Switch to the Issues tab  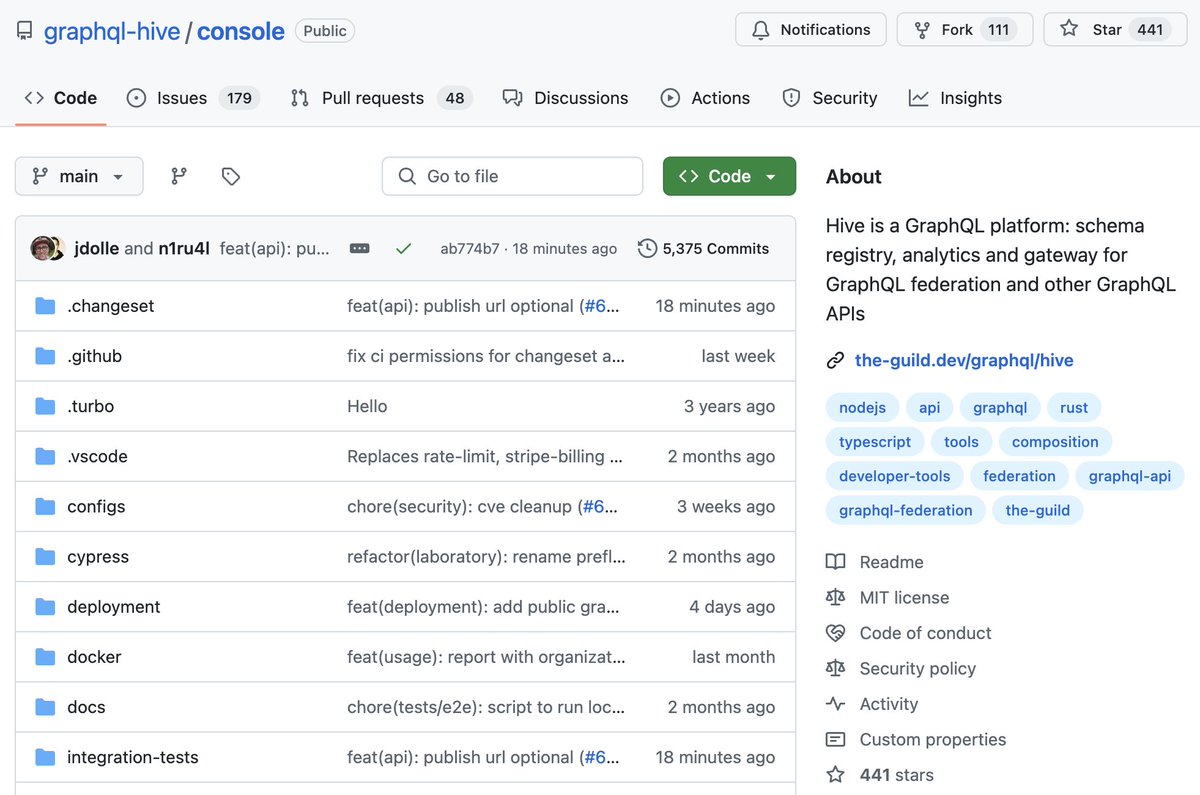point(193,98)
